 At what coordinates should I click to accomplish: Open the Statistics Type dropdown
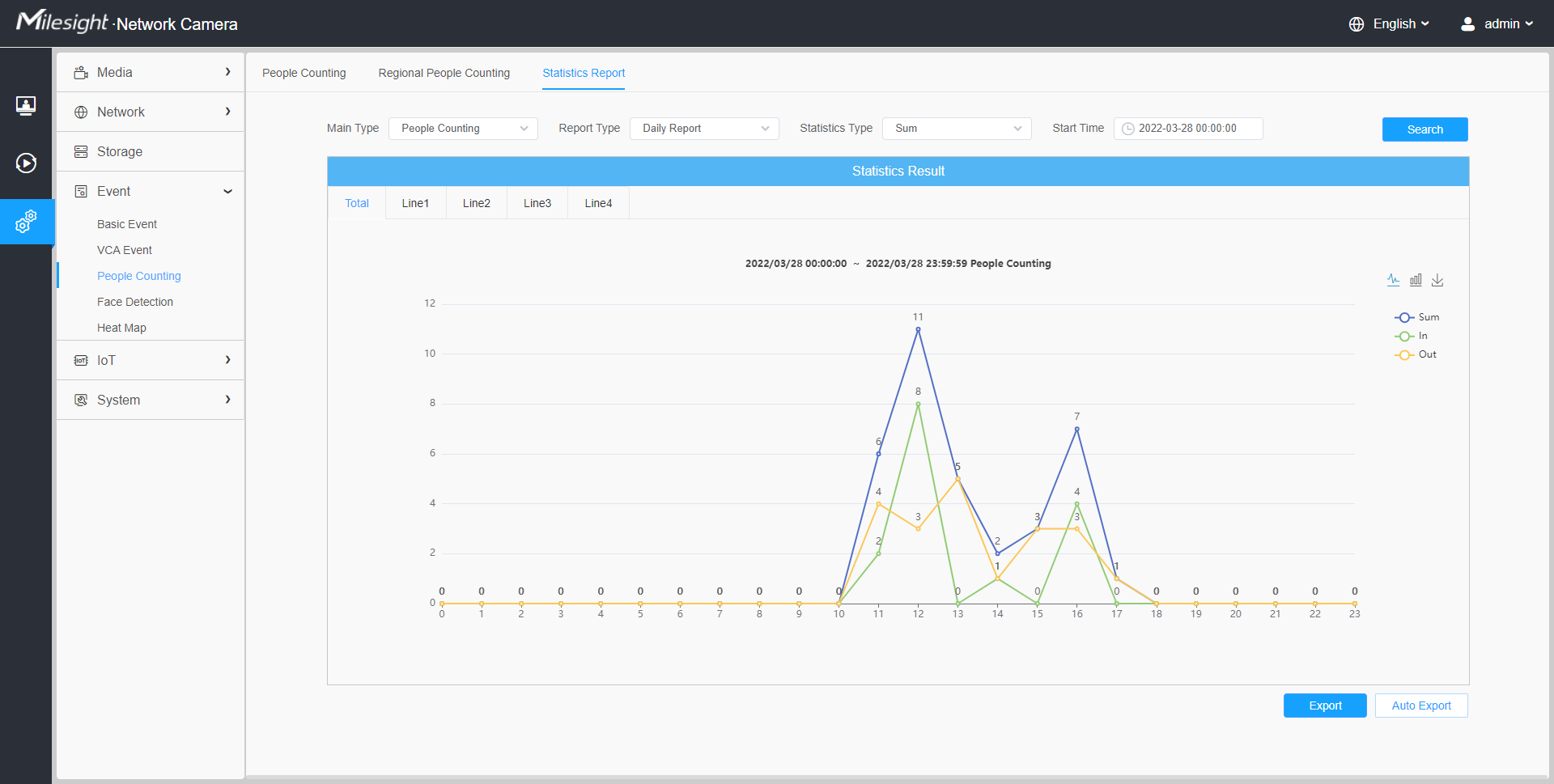[957, 129]
